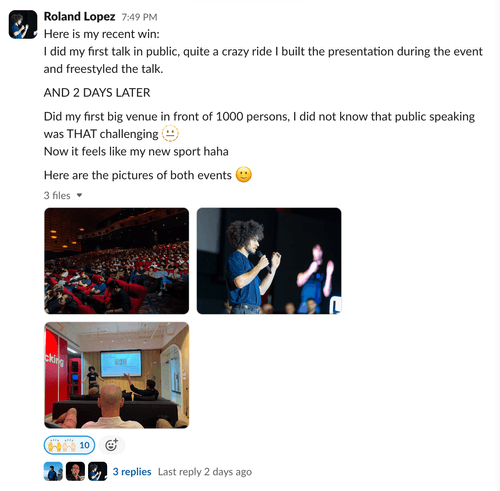Open the small meeting room presentation photo
The height and width of the screenshot is (491, 500).
coord(116,375)
